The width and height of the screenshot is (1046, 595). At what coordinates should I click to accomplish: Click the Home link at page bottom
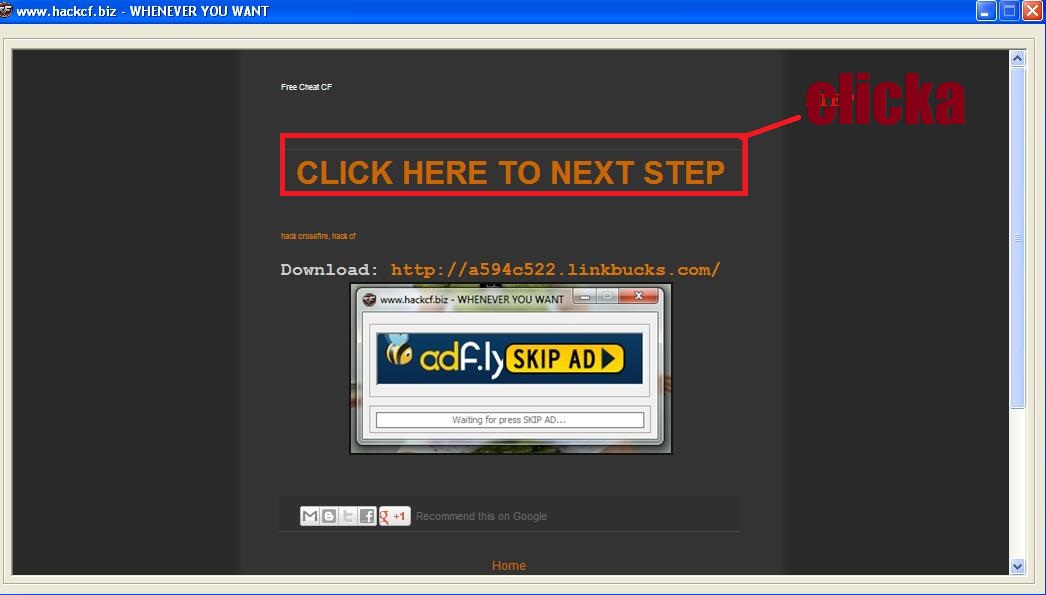508,566
